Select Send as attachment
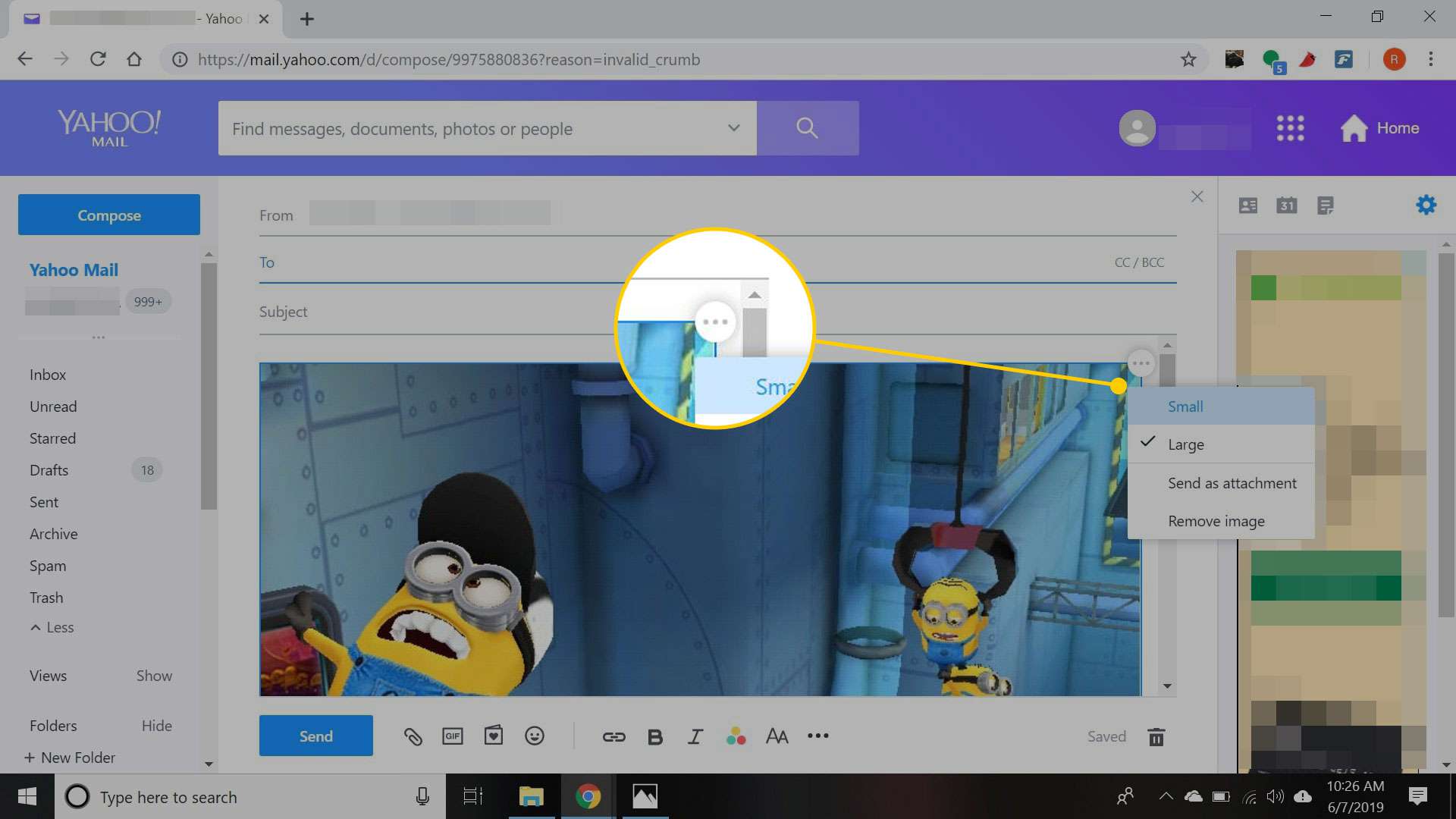Viewport: 1456px width, 819px height. tap(1221, 483)
